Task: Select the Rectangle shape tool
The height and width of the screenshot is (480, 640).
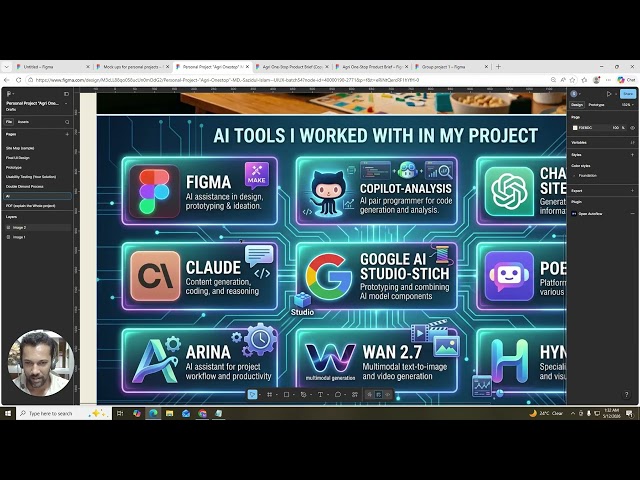Action: [x=286, y=395]
